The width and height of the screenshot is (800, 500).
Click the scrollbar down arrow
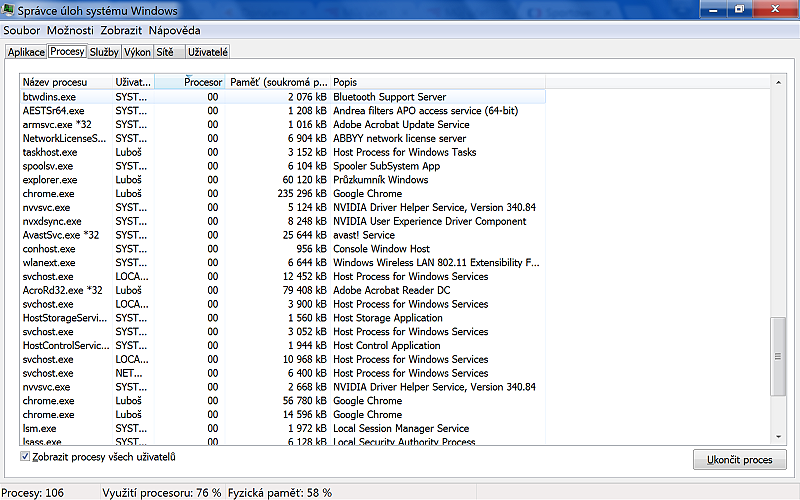click(x=778, y=437)
